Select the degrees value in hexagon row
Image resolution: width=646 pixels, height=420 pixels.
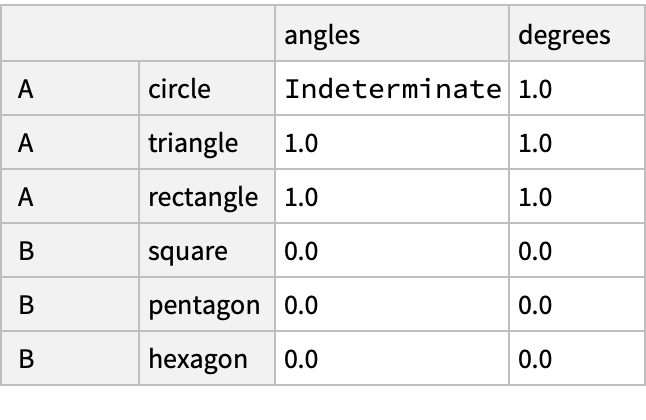point(536,357)
